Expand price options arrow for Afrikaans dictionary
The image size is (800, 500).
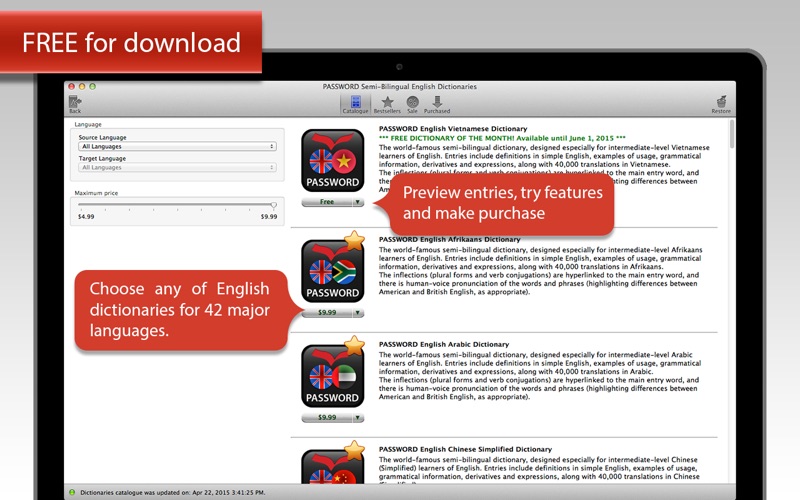click(x=358, y=313)
